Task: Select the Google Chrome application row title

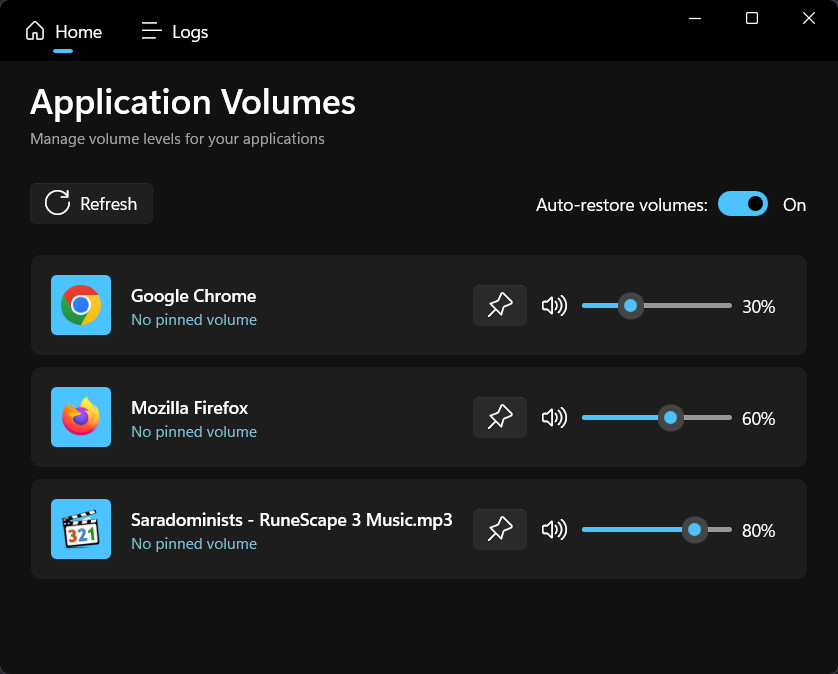Action: tap(193, 296)
